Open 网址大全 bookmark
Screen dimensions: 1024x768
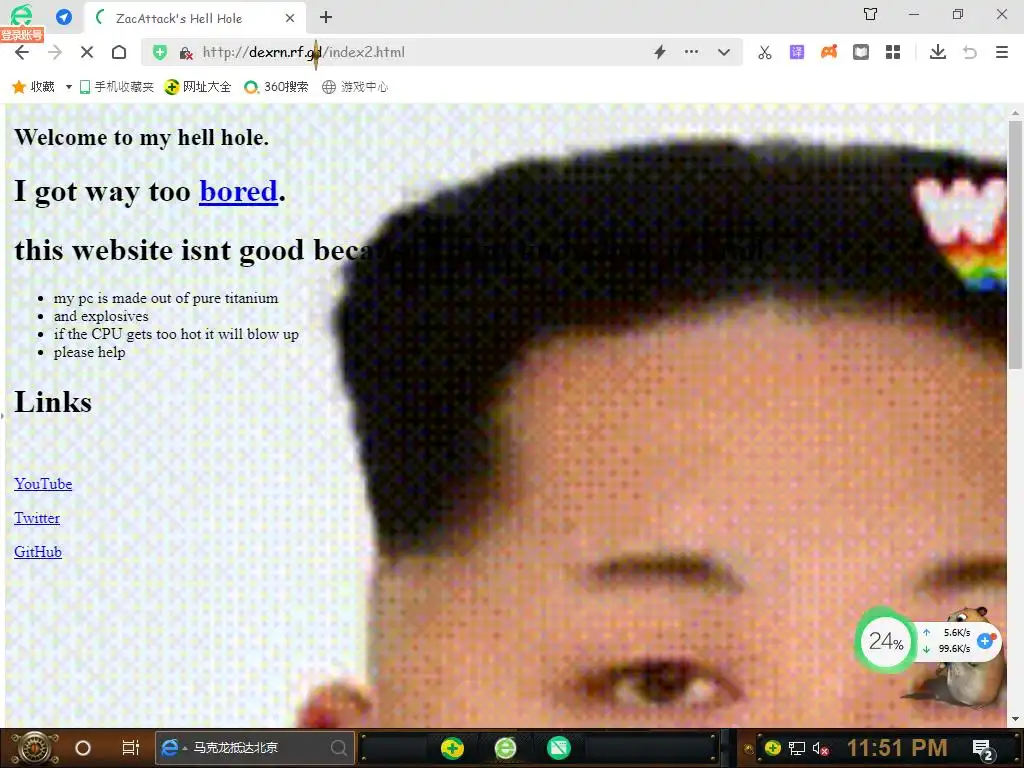point(198,87)
